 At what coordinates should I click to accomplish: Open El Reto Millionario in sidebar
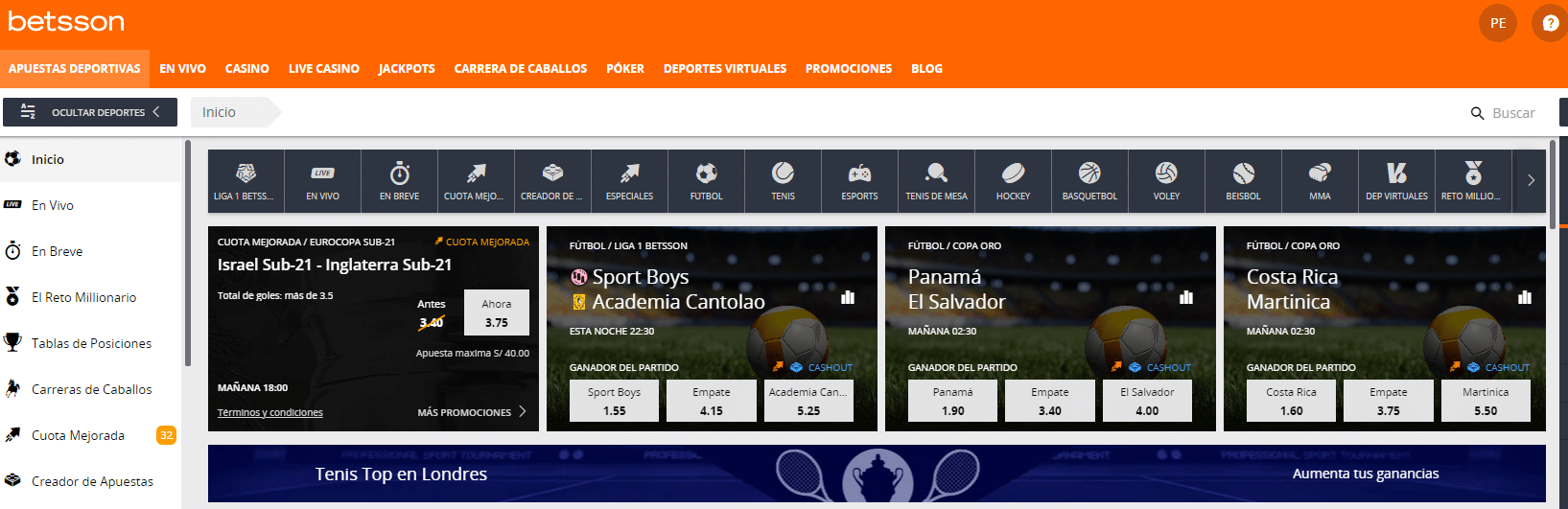(x=90, y=297)
